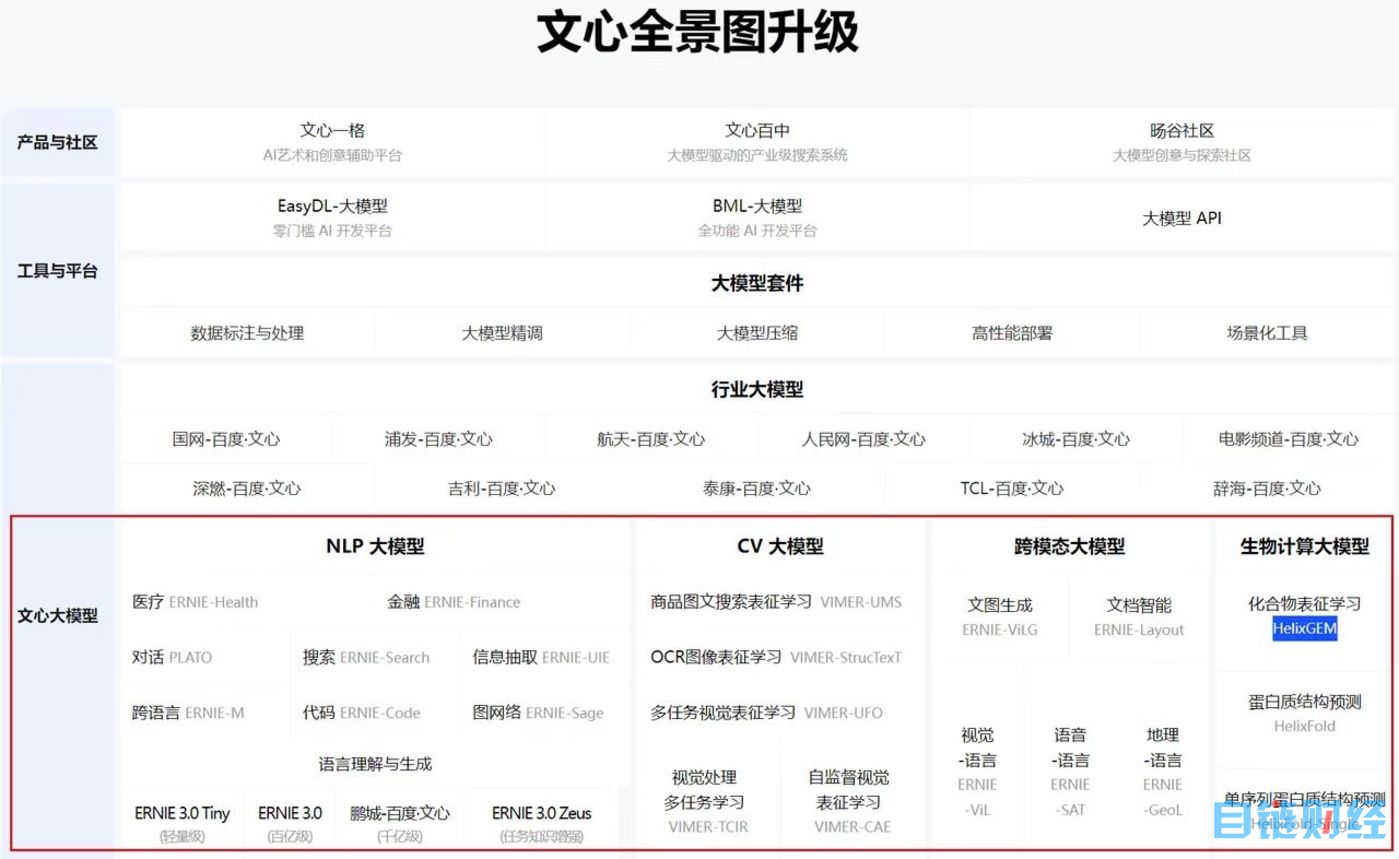Click the 跨模态大模型 heading
The height and width of the screenshot is (859, 1399).
(x=1069, y=546)
